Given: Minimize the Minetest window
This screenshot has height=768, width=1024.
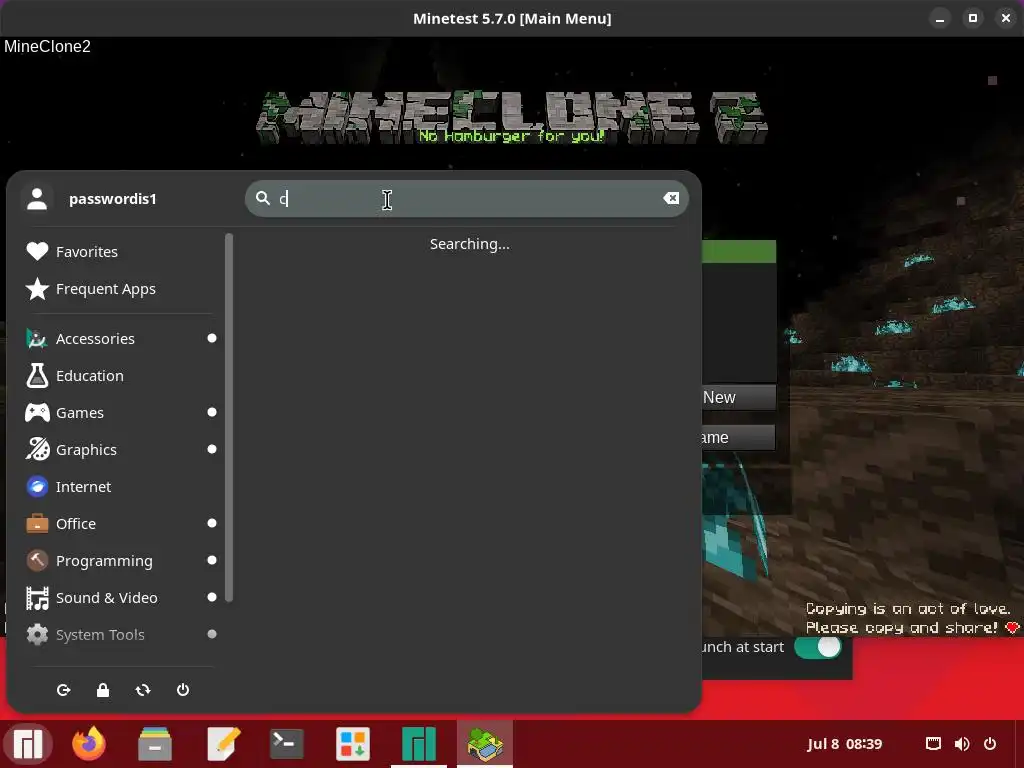Looking at the screenshot, I should pos(940,18).
